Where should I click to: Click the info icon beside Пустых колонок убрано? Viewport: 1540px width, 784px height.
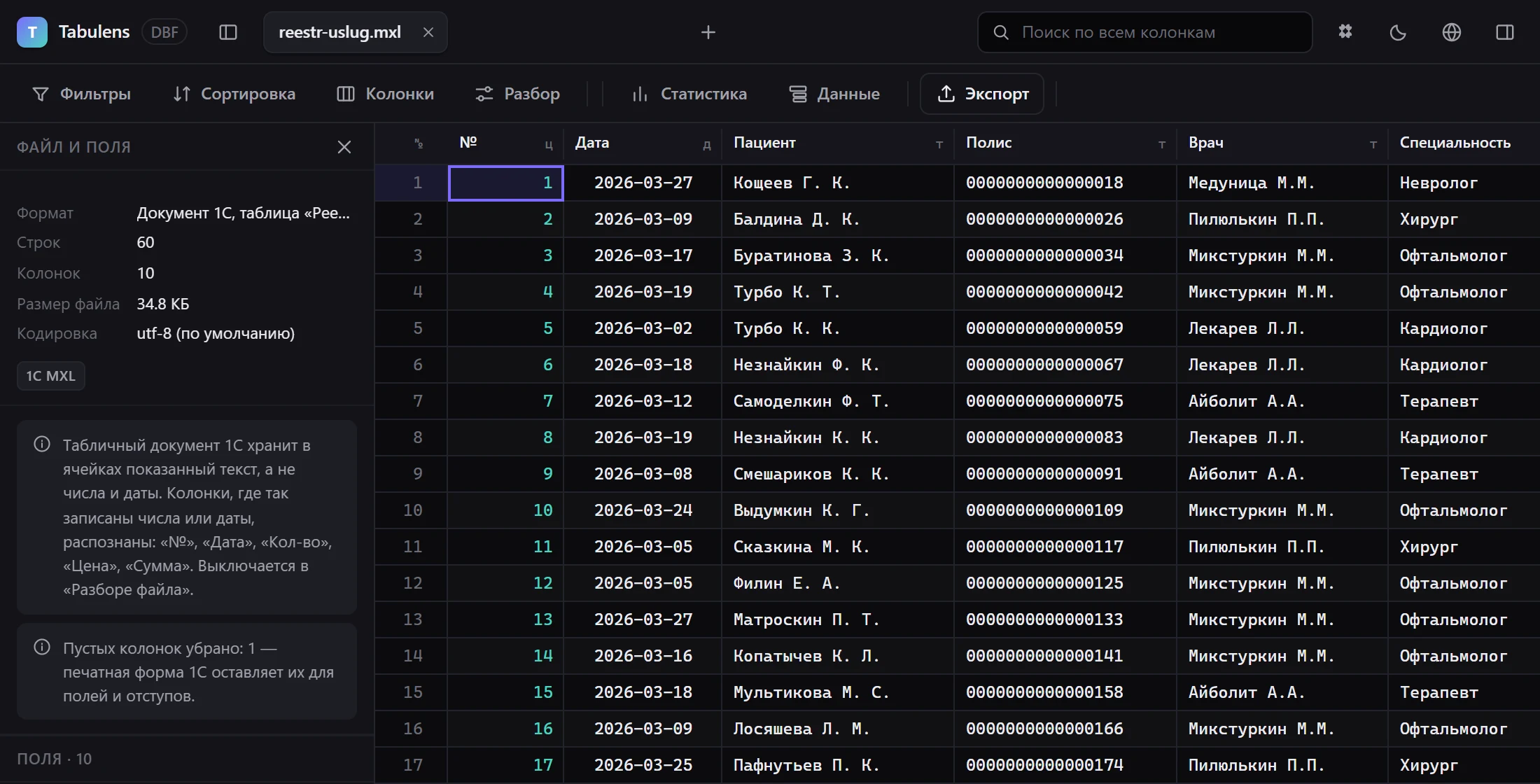[42, 647]
